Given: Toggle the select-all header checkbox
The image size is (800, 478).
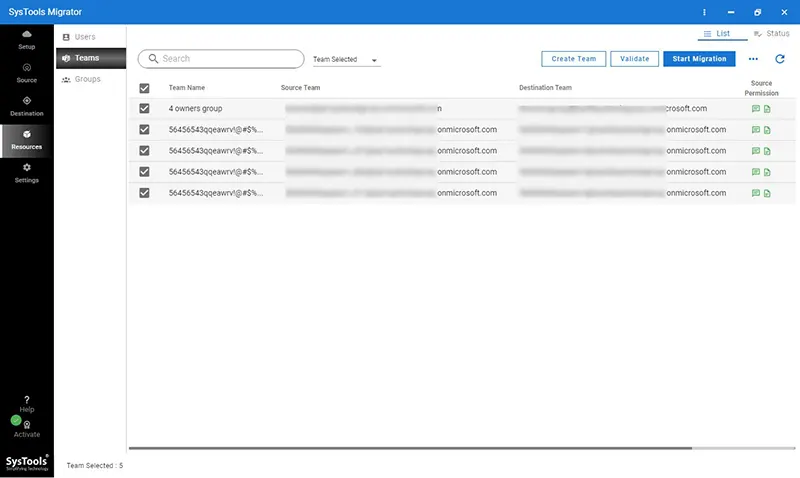Looking at the screenshot, I should [x=144, y=88].
